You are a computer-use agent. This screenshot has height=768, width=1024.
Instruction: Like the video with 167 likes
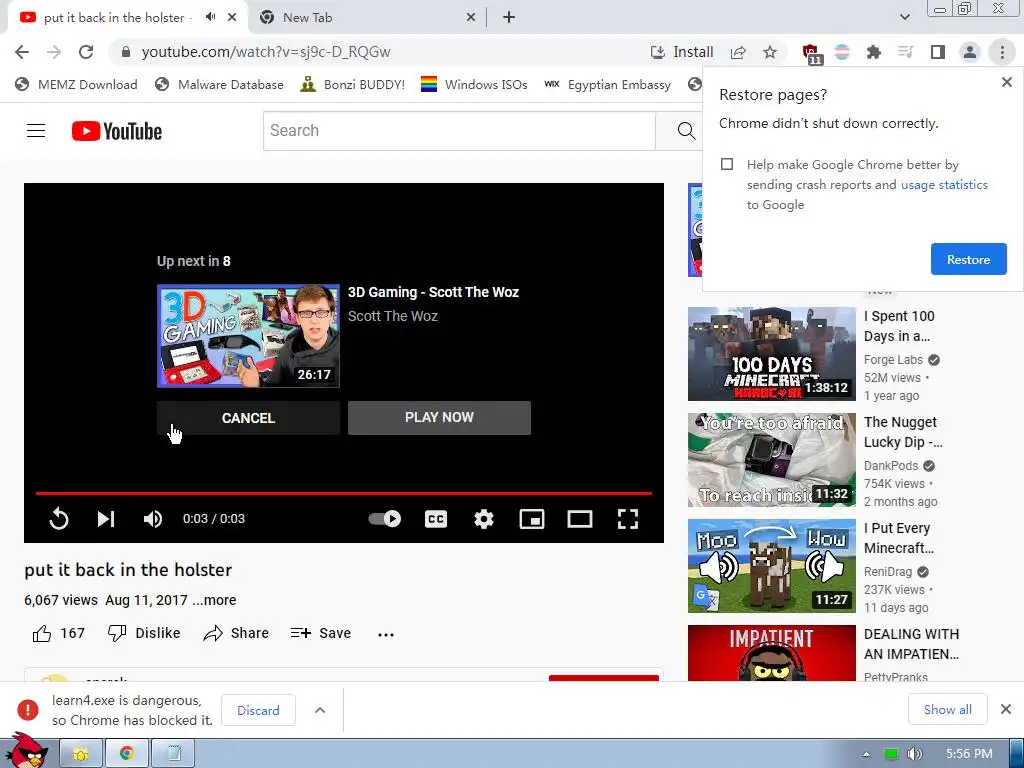pos(58,633)
